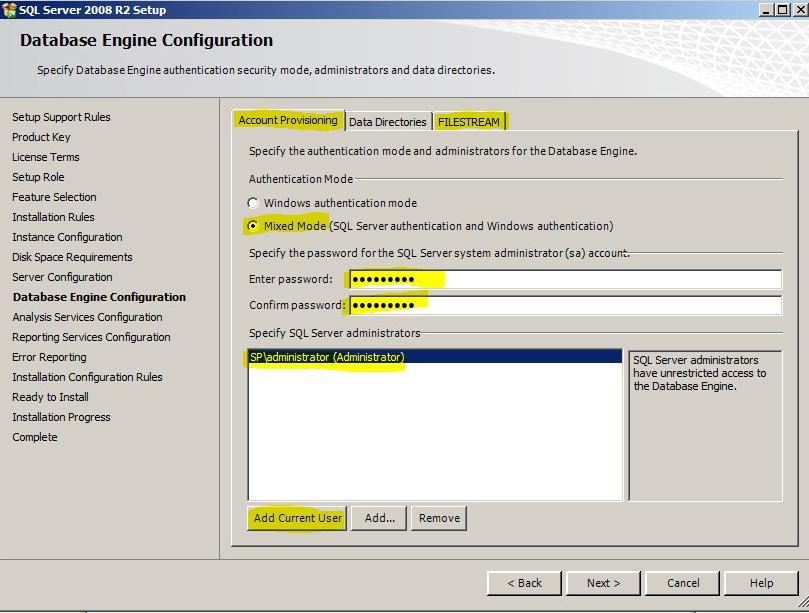The height and width of the screenshot is (613, 809).
Task: Maximize the SQL Server Setup window
Action: (782, 10)
